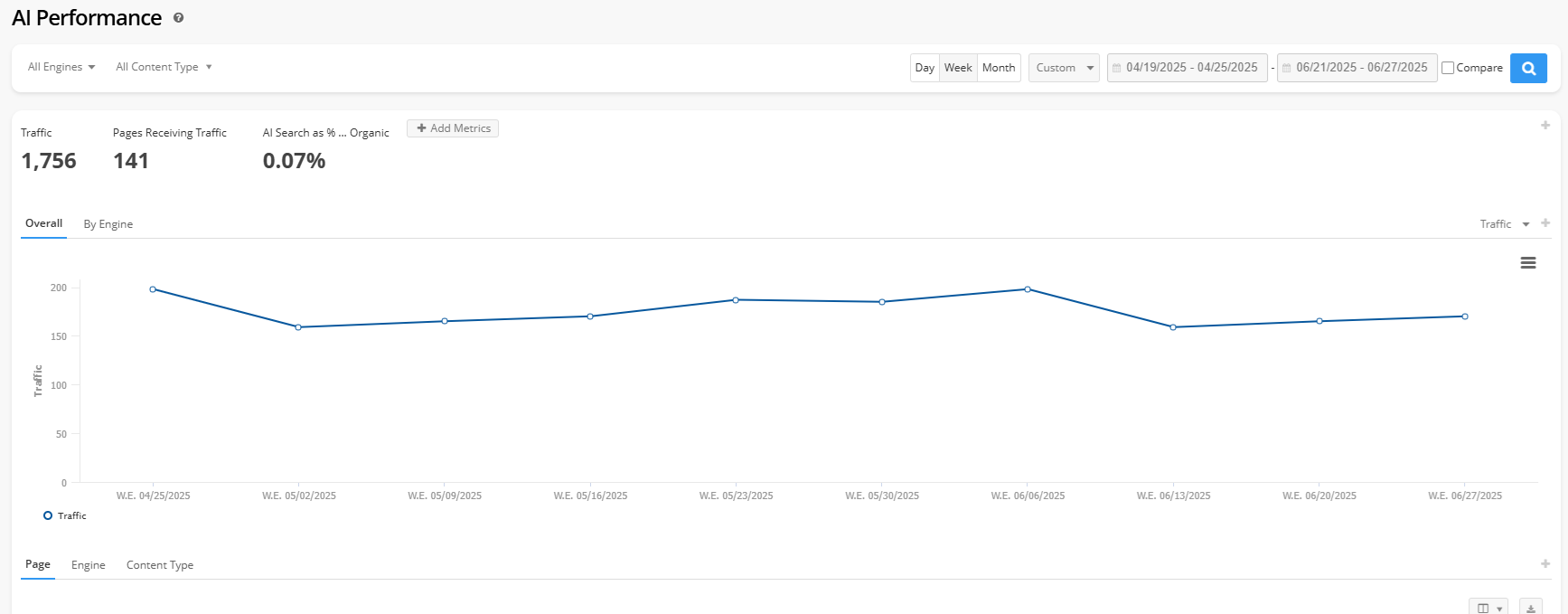Open the chart hamburger menu

[x=1528, y=263]
